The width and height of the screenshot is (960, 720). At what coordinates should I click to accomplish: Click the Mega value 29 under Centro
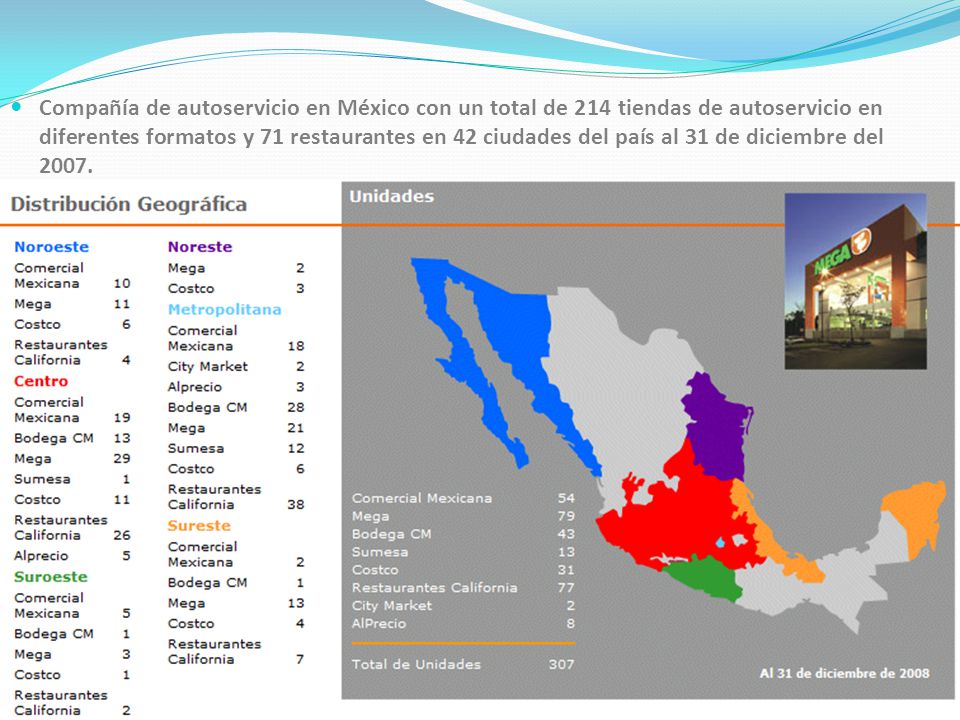pos(122,459)
